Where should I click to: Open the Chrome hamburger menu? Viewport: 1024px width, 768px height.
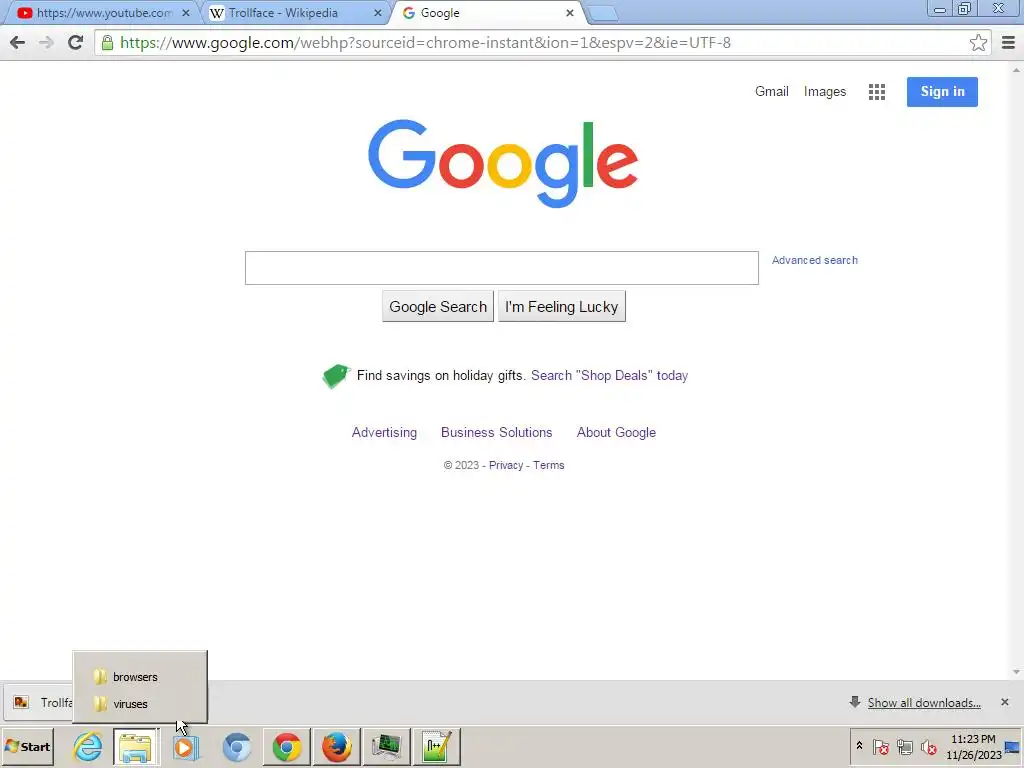1008,43
